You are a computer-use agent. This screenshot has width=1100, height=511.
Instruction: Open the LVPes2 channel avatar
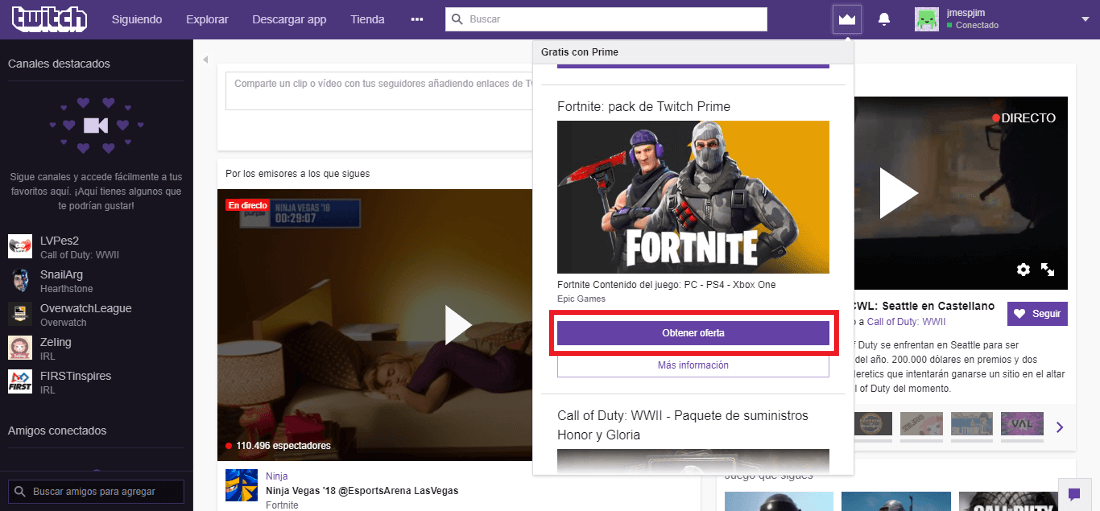[x=20, y=246]
